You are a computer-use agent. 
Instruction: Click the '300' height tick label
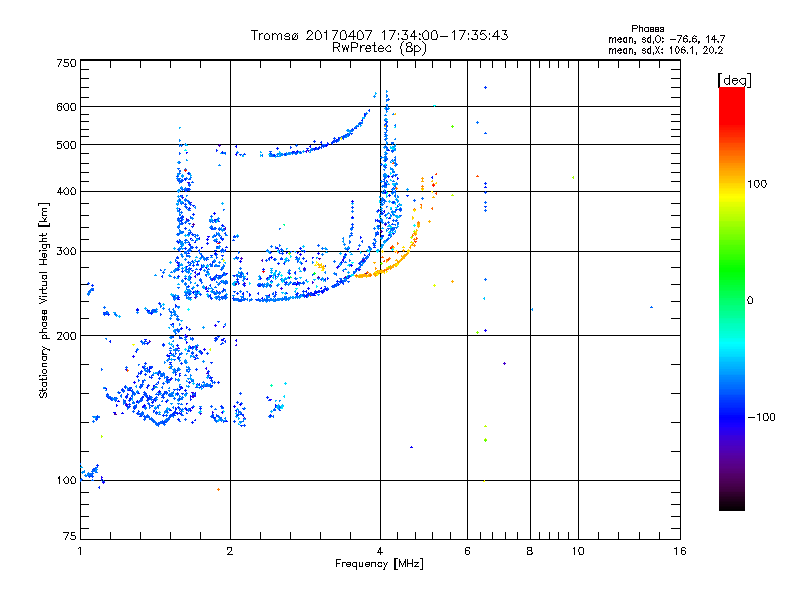click(x=66, y=251)
